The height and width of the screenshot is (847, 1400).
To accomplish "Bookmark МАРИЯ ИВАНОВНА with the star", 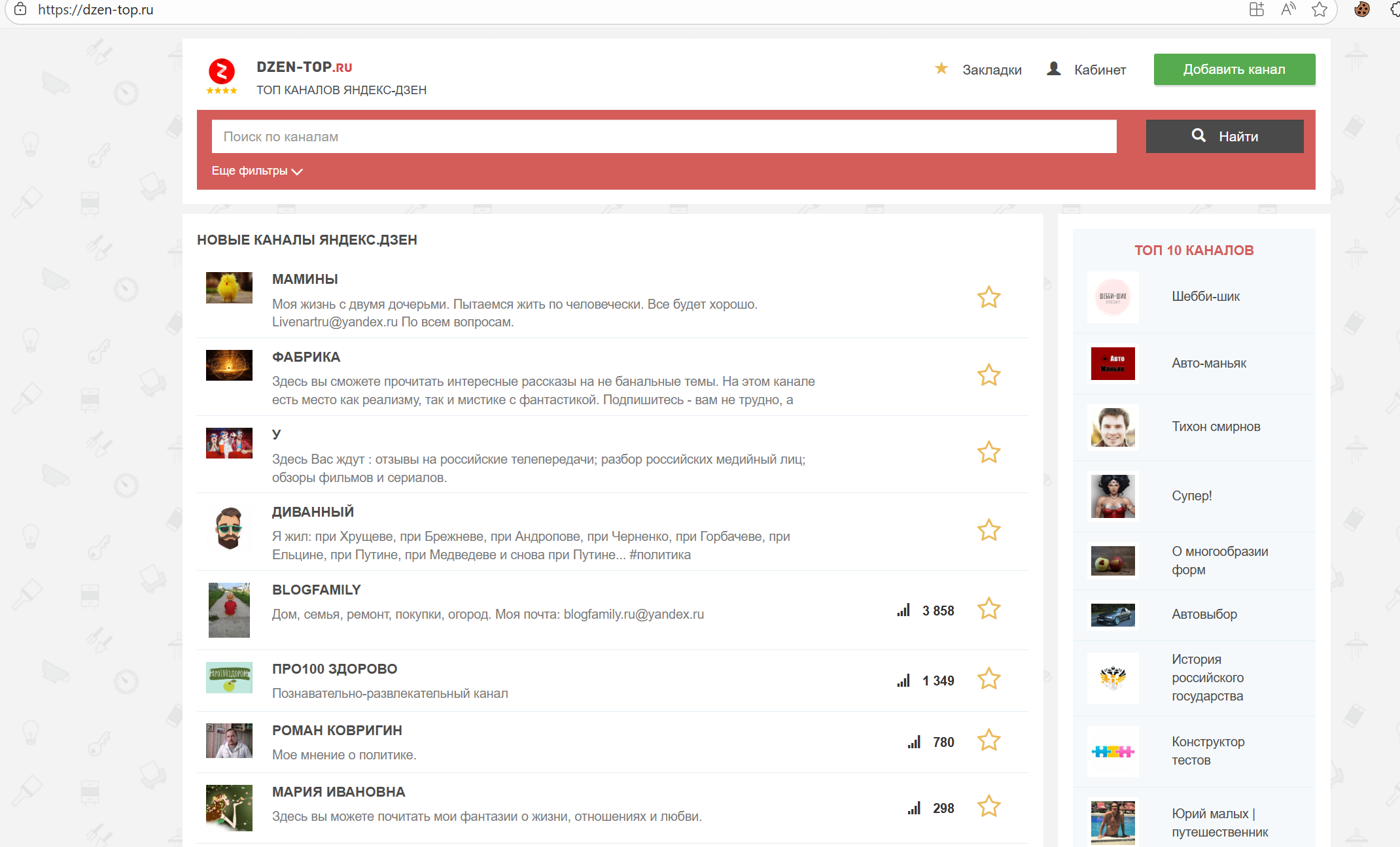I will click(x=989, y=806).
